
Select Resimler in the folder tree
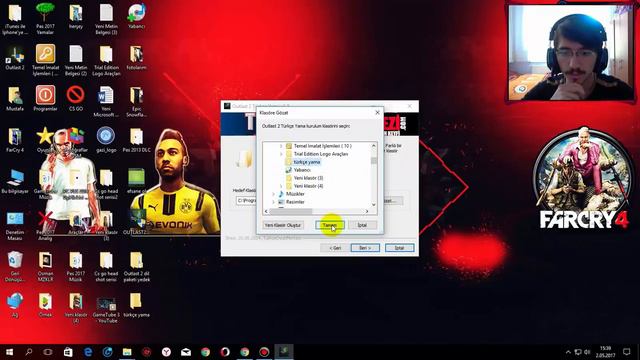[x=295, y=202]
